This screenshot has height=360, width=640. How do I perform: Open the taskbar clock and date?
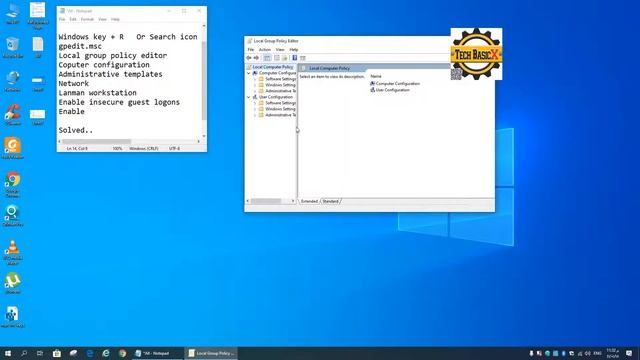[612, 353]
